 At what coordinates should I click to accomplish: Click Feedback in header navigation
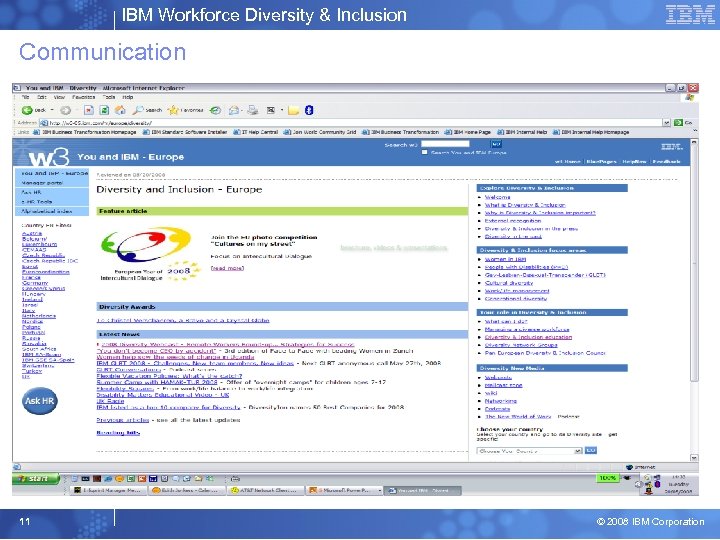pos(666,162)
